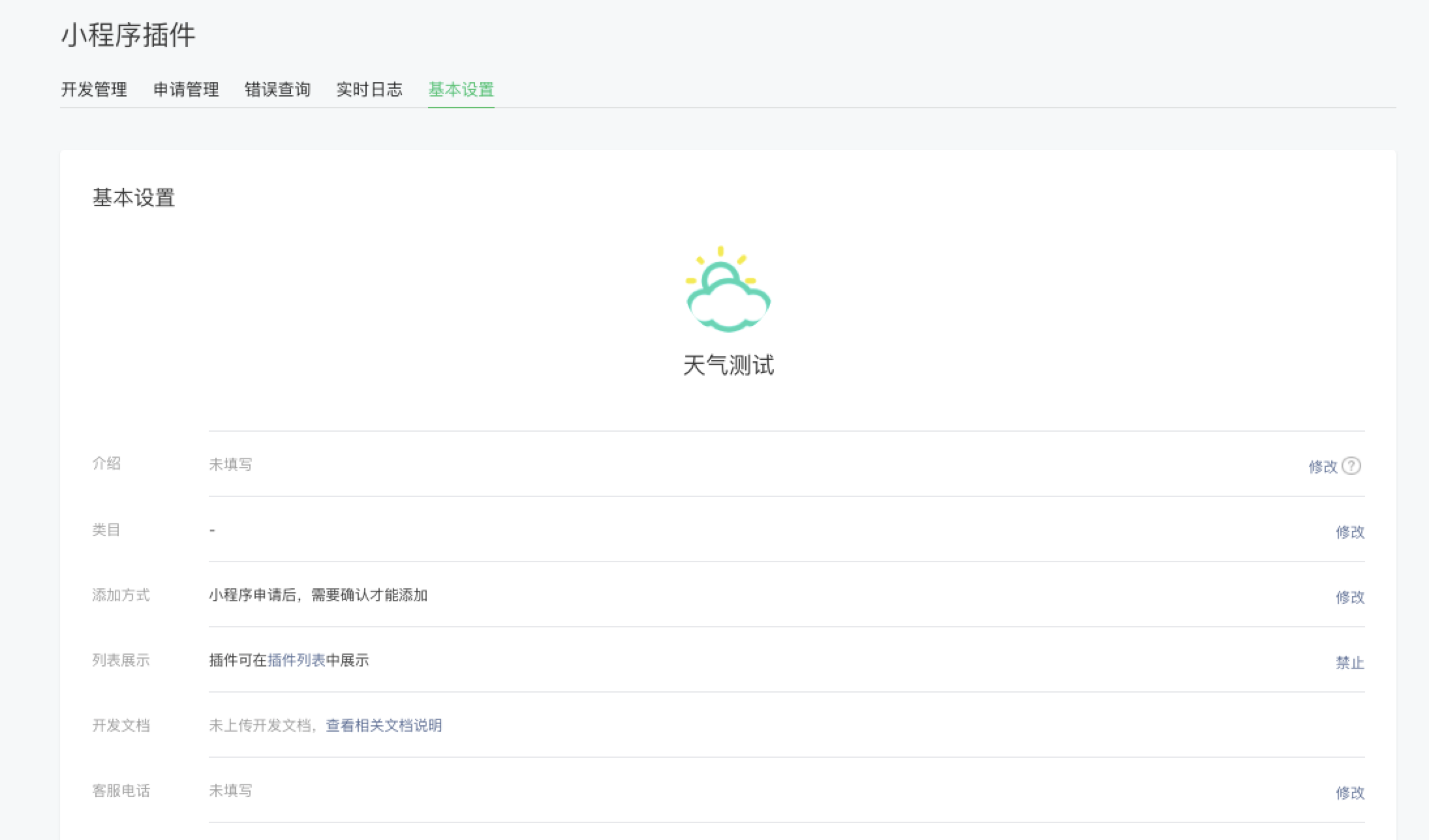The width and height of the screenshot is (1429, 840).
Task: Click 修改 next to 添加方式
Action: pos(1350,597)
